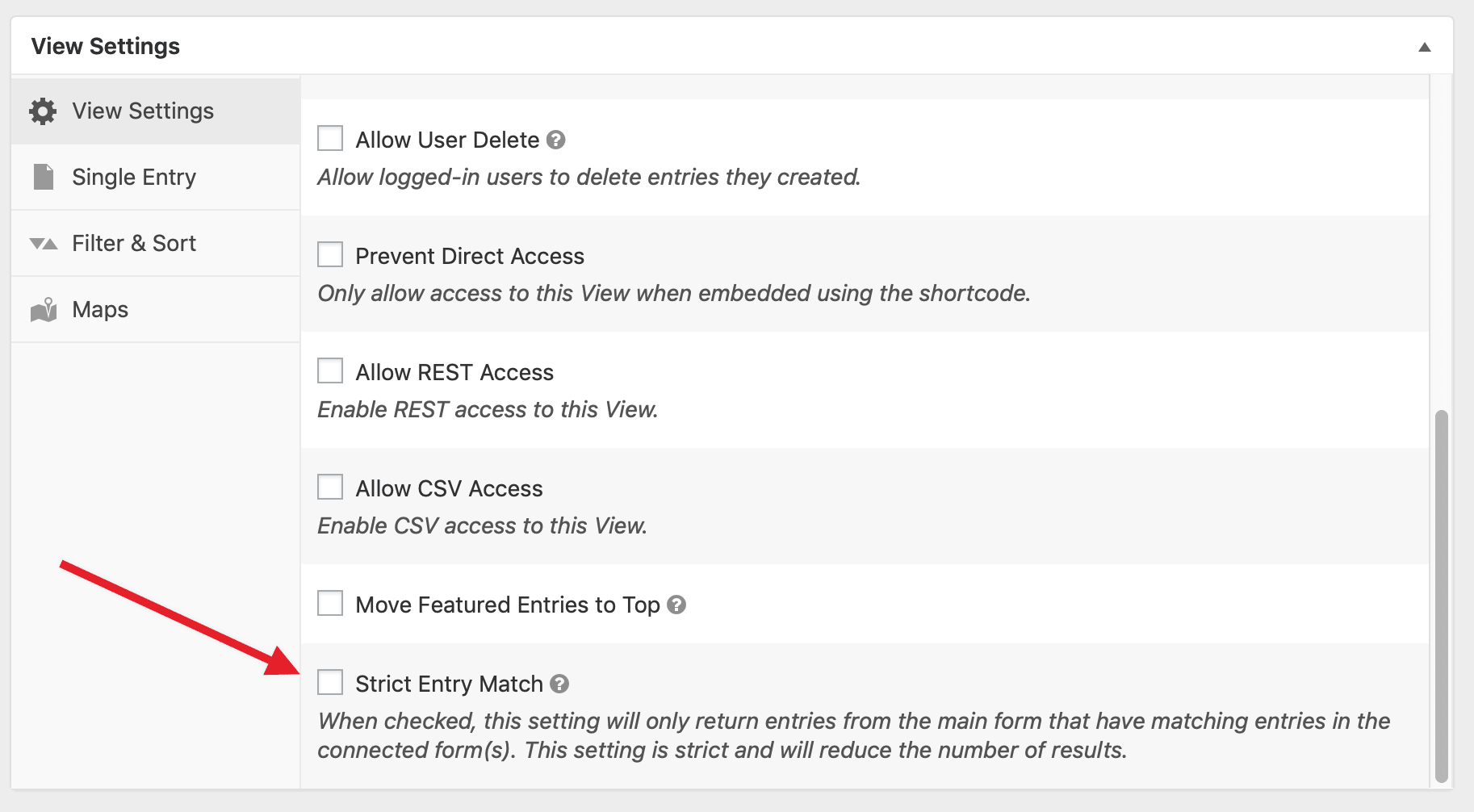The width and height of the screenshot is (1474, 812).
Task: Select the View Settings sidebar tab
Action: tap(143, 111)
